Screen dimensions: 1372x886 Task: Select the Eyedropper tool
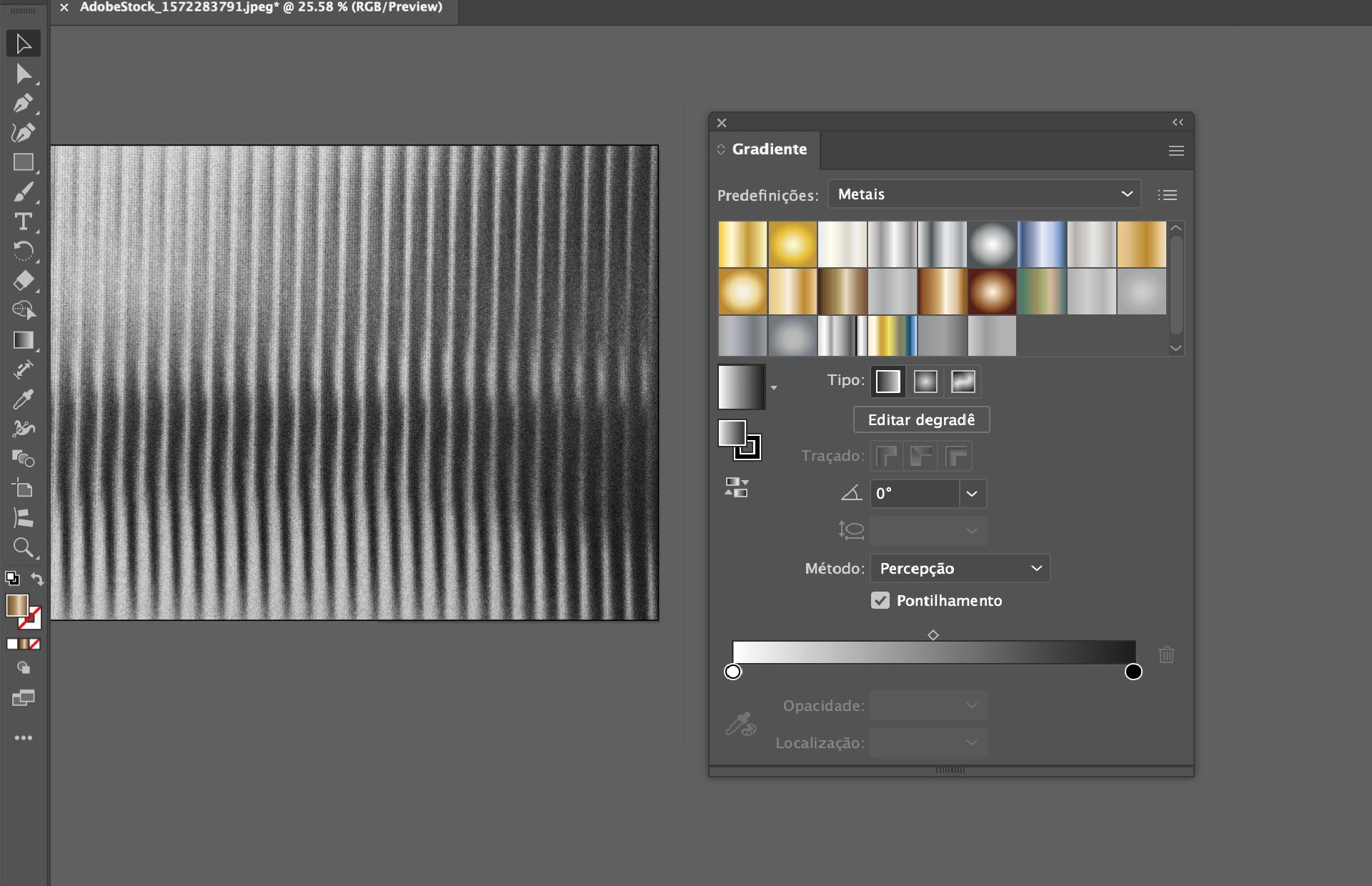(x=24, y=399)
